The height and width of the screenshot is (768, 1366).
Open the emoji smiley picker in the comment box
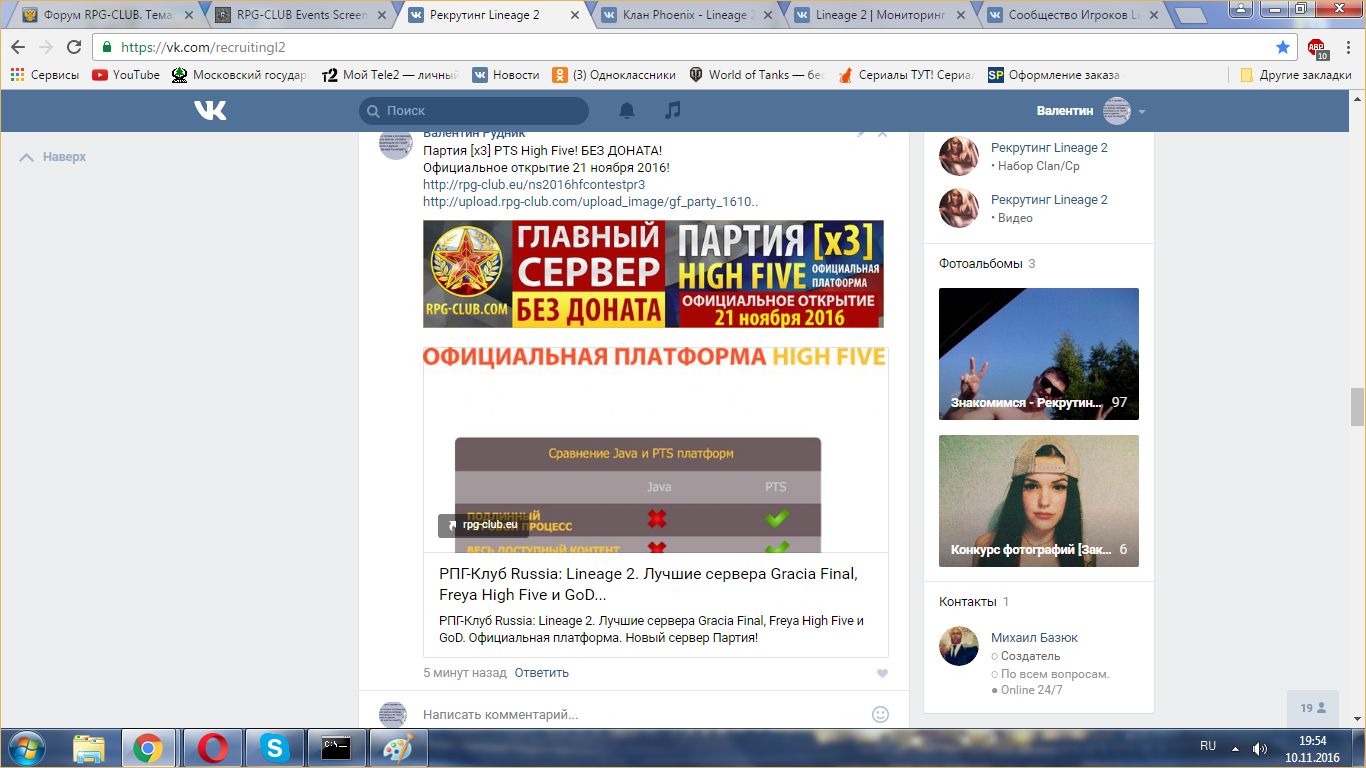pyautogui.click(x=880, y=714)
